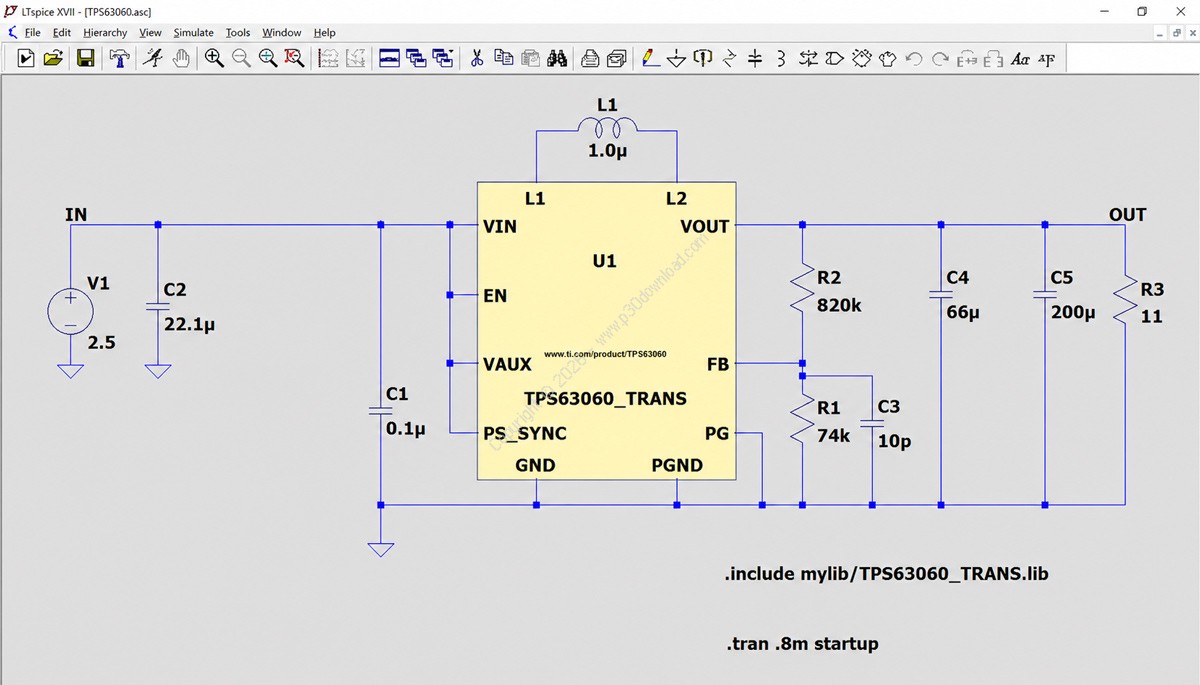Copy with the duplicate pages icon
This screenshot has height=685, width=1200.
504,59
